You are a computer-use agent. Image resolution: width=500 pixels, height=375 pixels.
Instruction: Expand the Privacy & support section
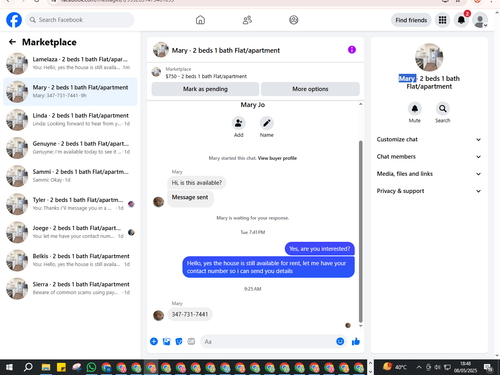[429, 191]
